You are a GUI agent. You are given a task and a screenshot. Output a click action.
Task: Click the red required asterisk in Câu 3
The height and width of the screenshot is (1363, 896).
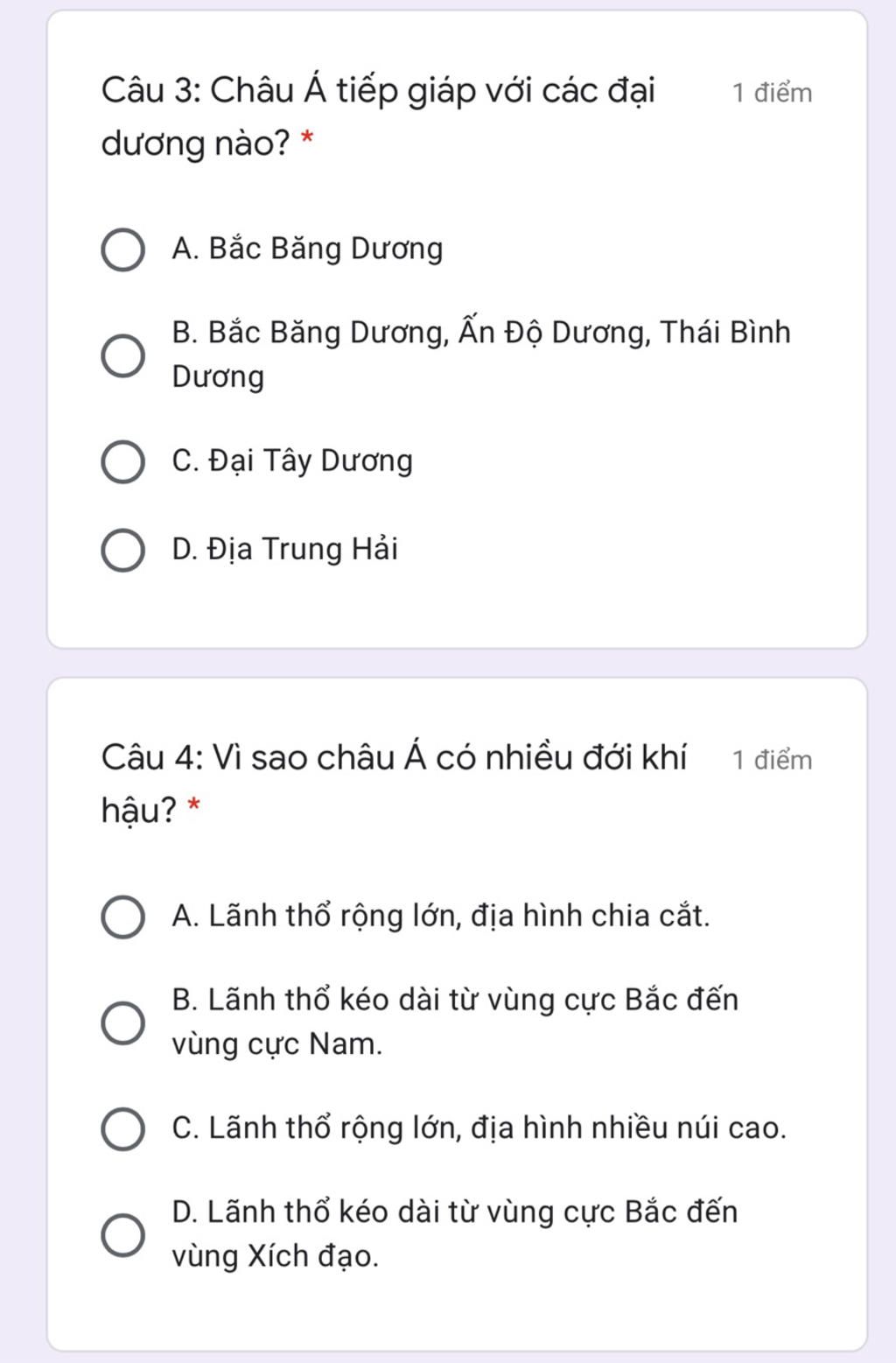tap(307, 138)
